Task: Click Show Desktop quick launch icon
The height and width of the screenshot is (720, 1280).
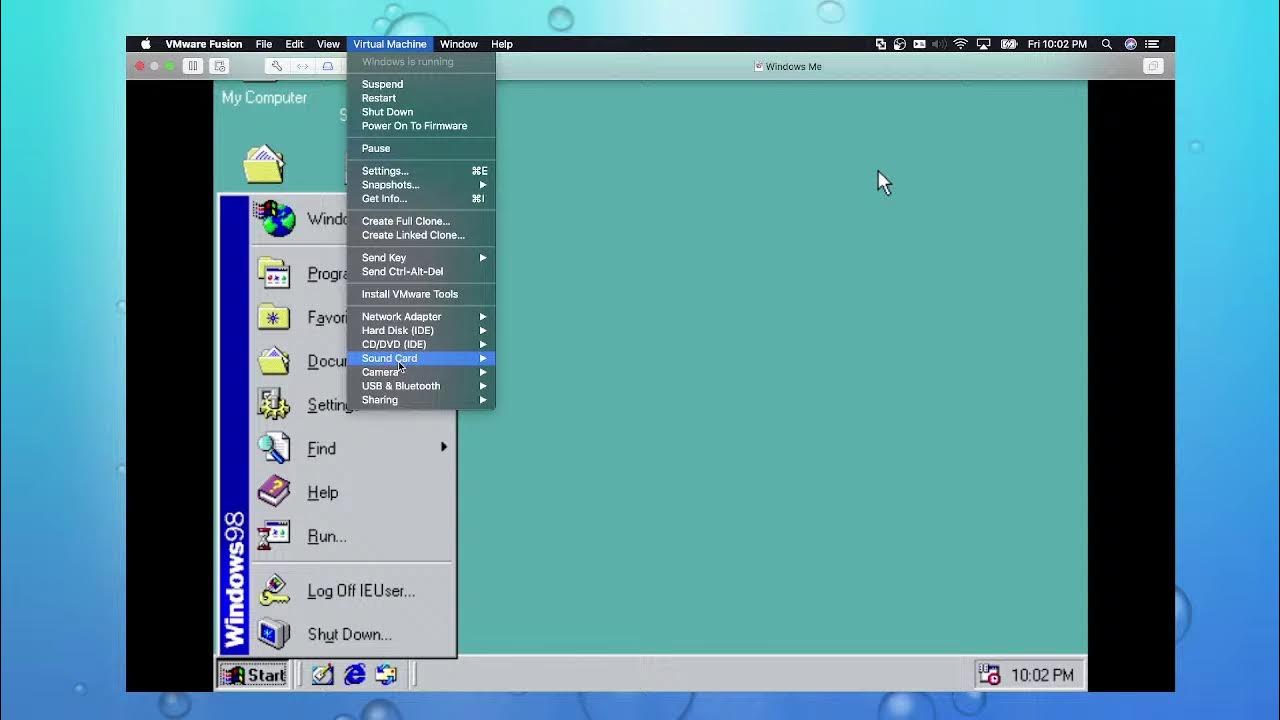Action: pos(322,675)
